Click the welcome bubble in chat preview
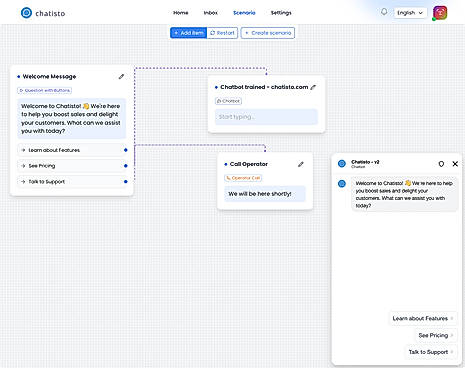465x368 pixels. tap(404, 194)
